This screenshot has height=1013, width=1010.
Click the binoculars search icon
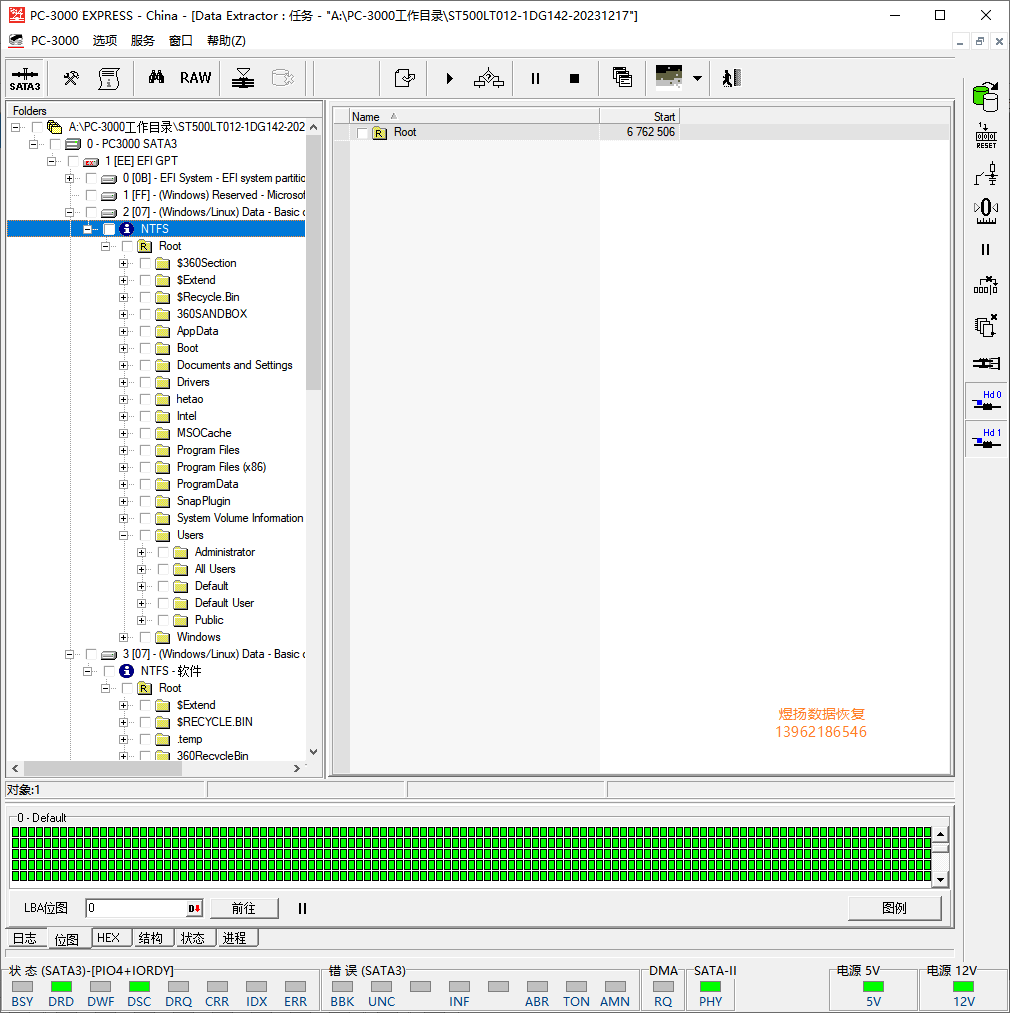tap(156, 78)
